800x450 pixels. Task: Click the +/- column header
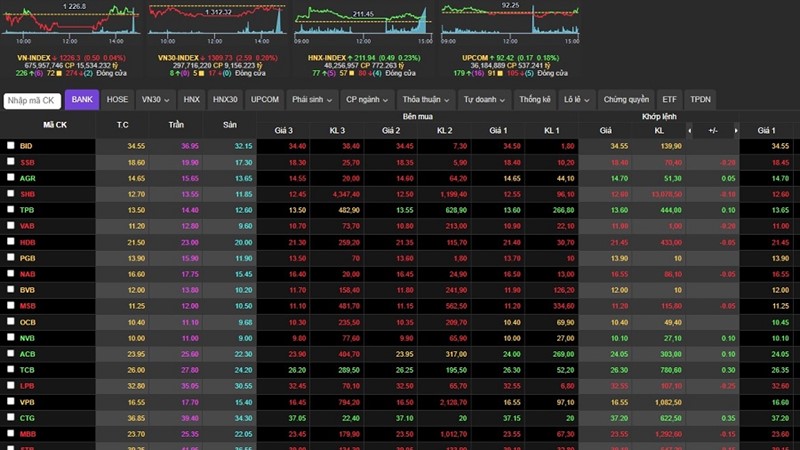pos(713,131)
